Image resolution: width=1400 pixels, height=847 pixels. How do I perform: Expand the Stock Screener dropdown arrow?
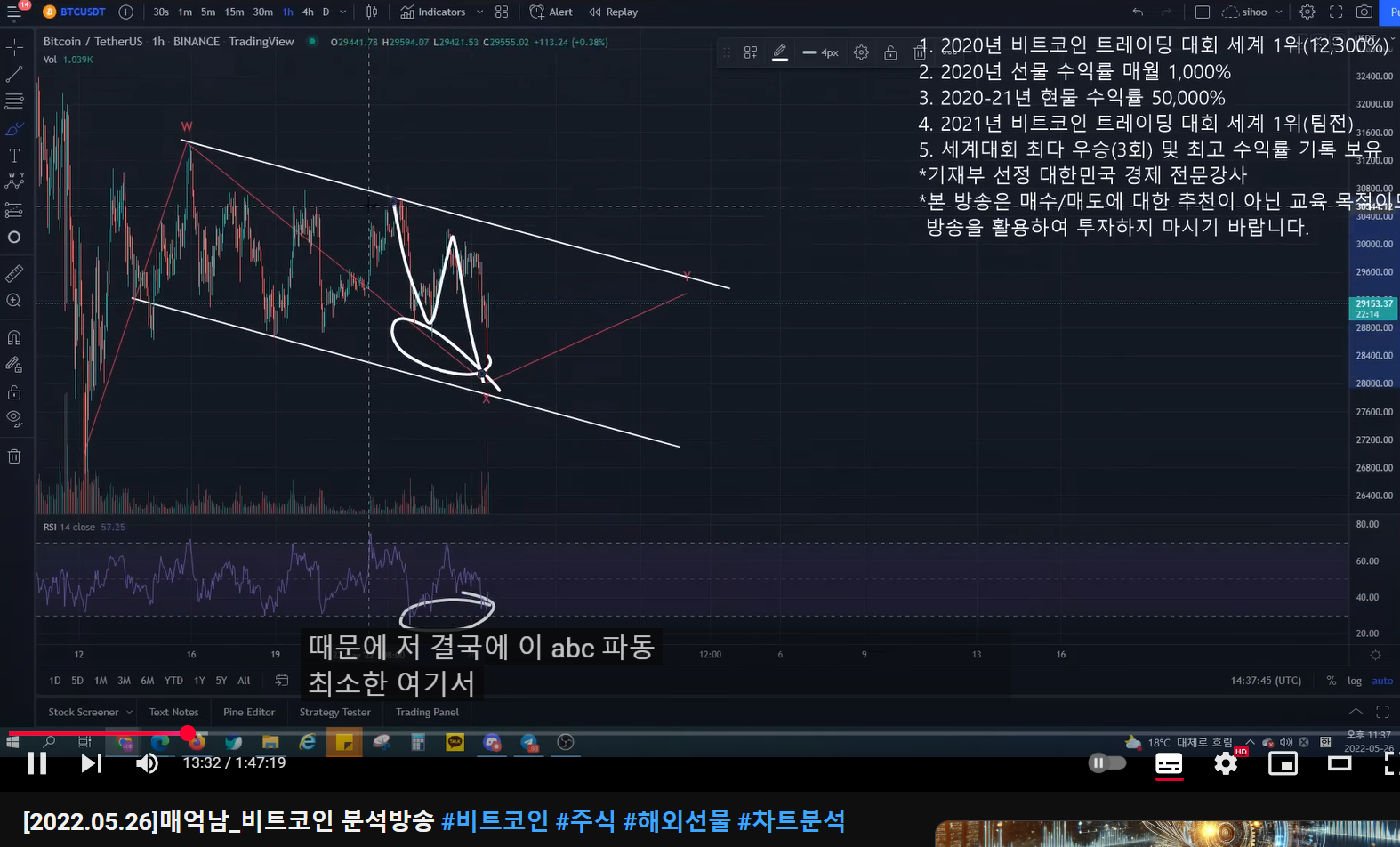pyautogui.click(x=129, y=712)
